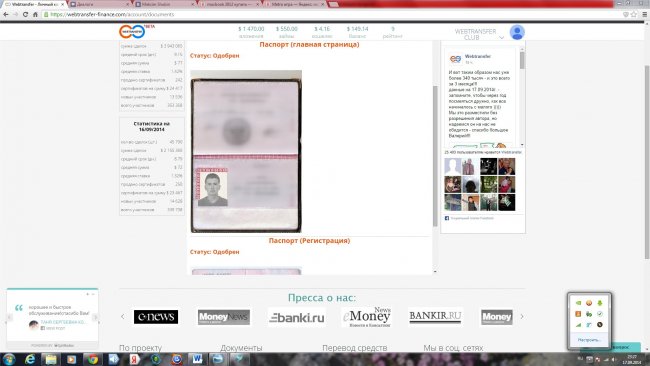The height and width of the screenshot is (366, 650).
Task: Open the Webtransfer Facebook post title
Action: (478, 56)
